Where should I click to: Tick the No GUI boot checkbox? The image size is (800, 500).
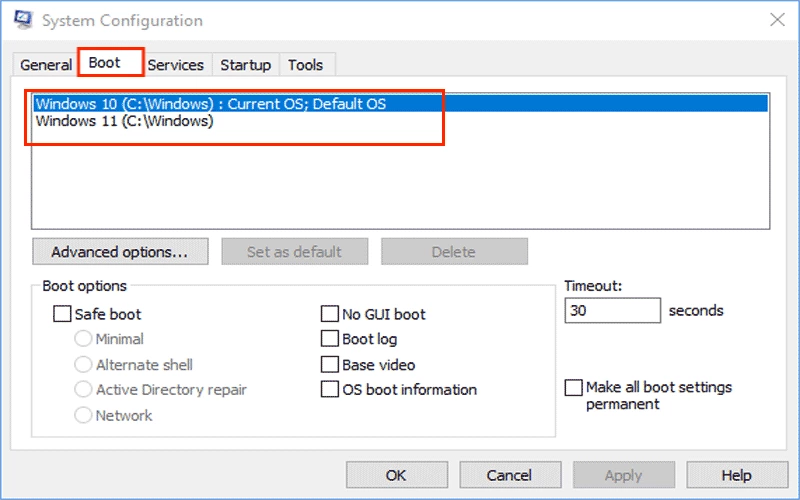pos(330,314)
